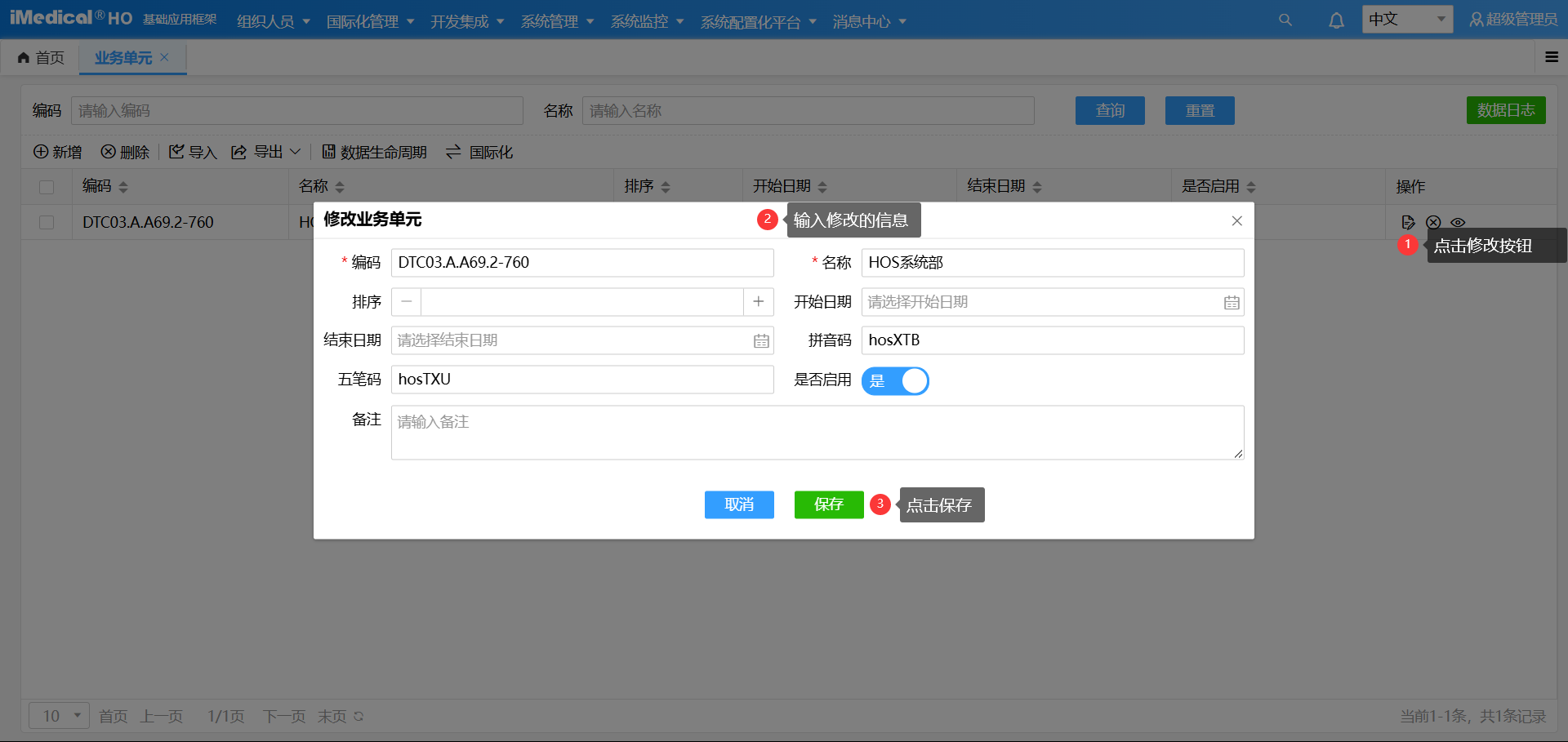Open the 国际化管理 menu
Viewport: 1568px width, 742px height.
point(371,21)
